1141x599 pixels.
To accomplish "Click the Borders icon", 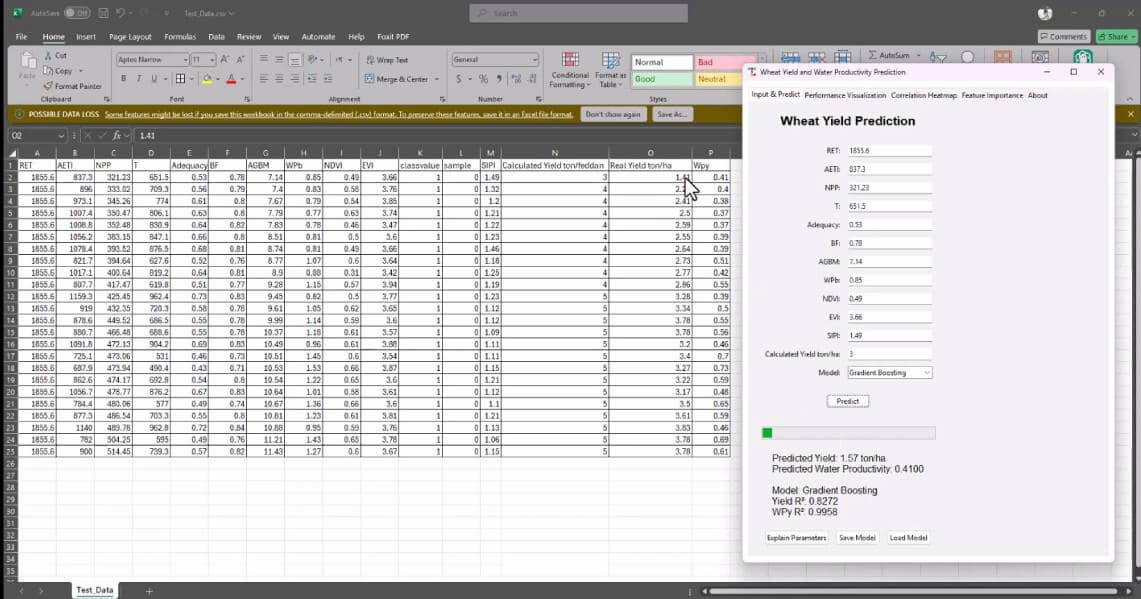I will click(180, 79).
